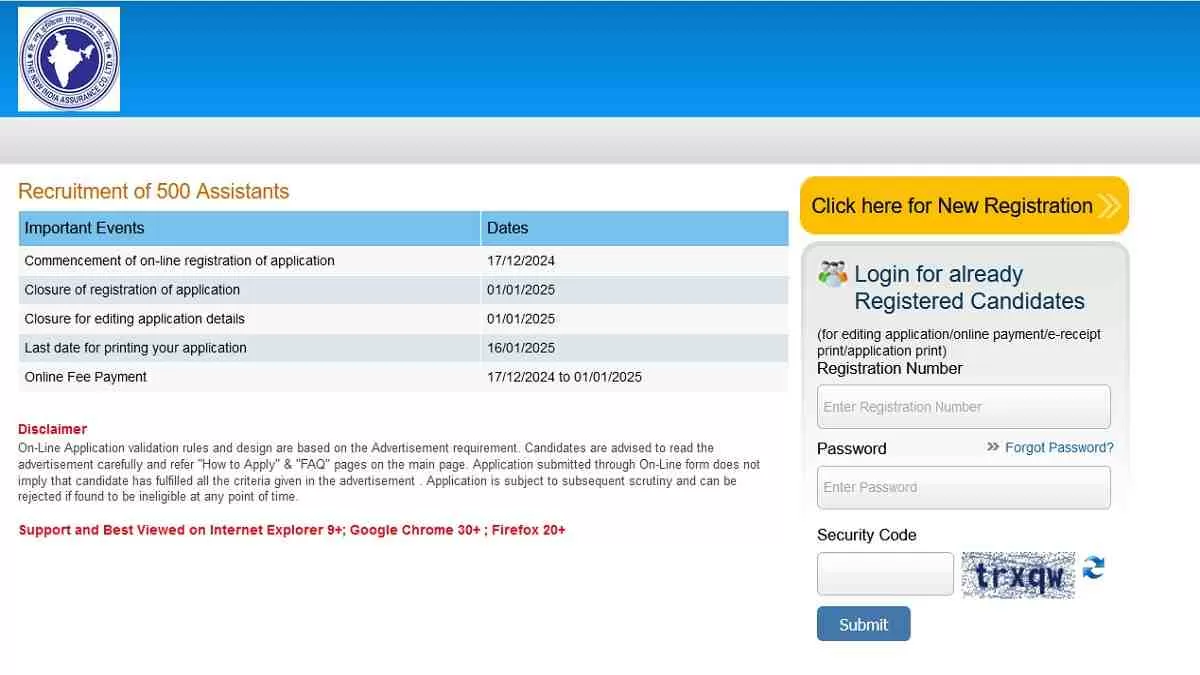Click the Recruitment of 500 Assistants heading

coord(152,191)
